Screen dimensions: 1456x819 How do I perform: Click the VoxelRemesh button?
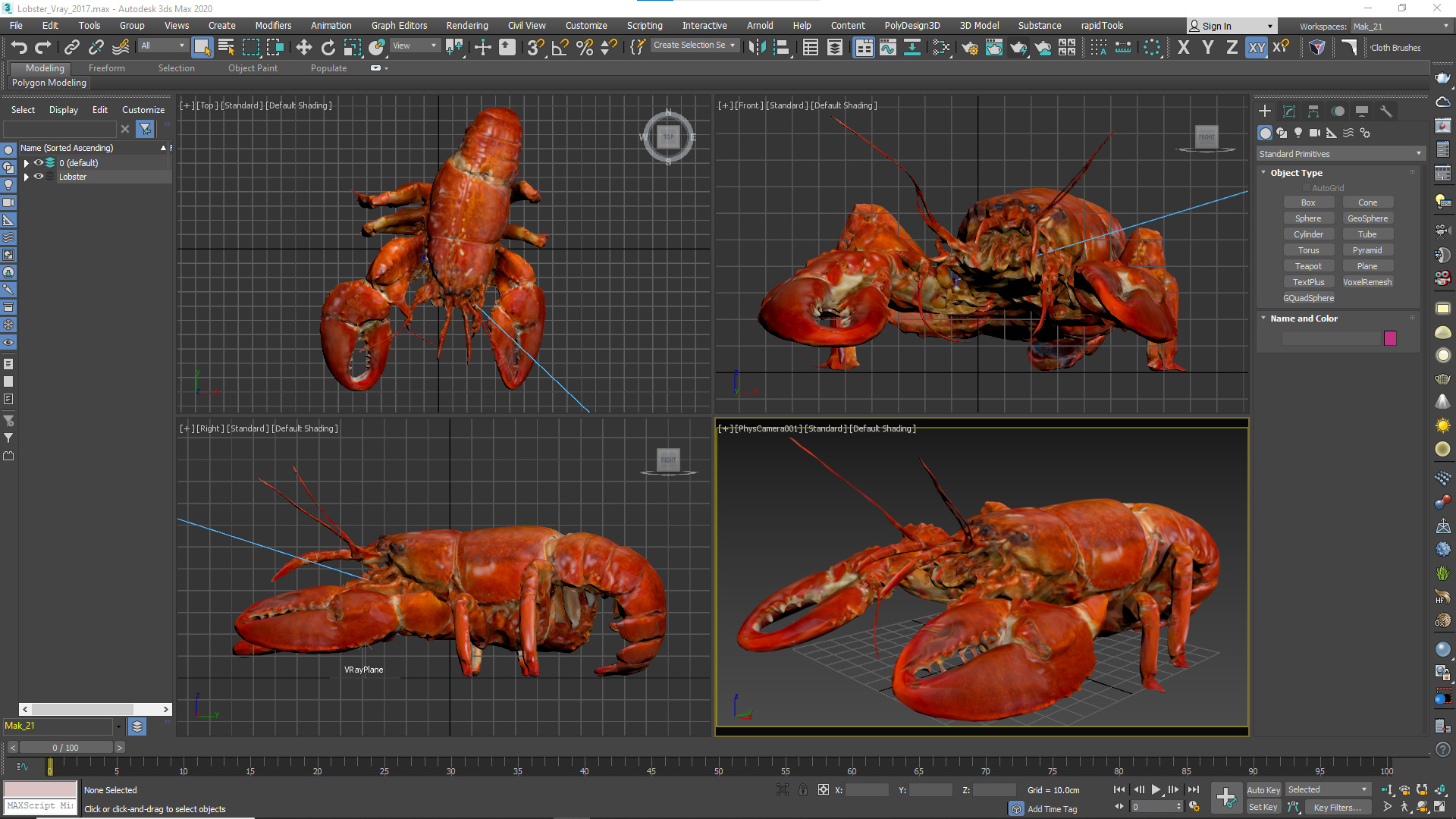pyautogui.click(x=1367, y=282)
